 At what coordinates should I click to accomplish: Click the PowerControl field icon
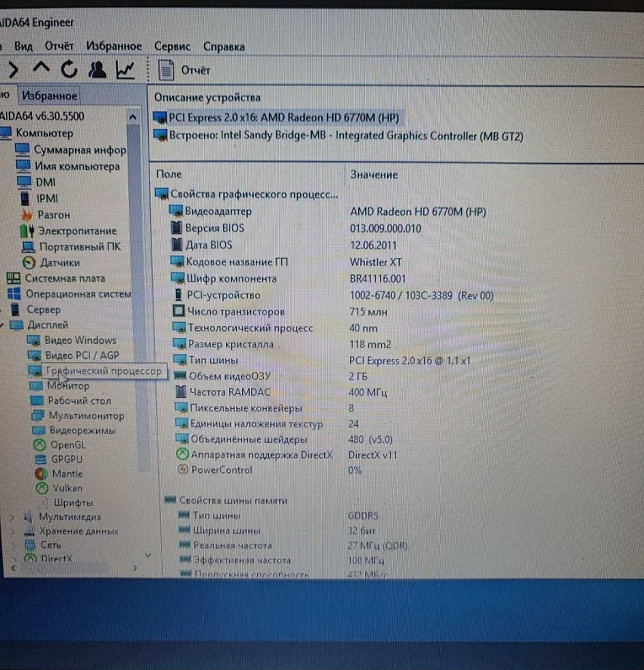click(183, 470)
